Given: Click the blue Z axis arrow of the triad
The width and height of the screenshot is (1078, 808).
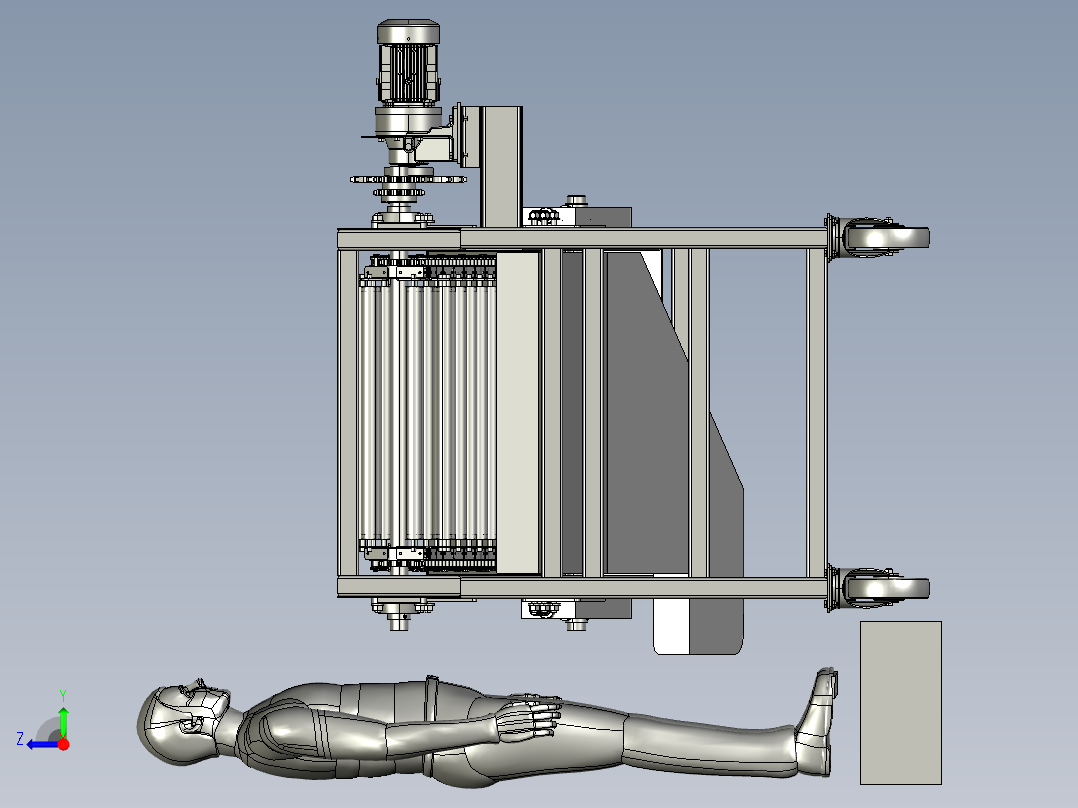Looking at the screenshot, I should 43,744.
